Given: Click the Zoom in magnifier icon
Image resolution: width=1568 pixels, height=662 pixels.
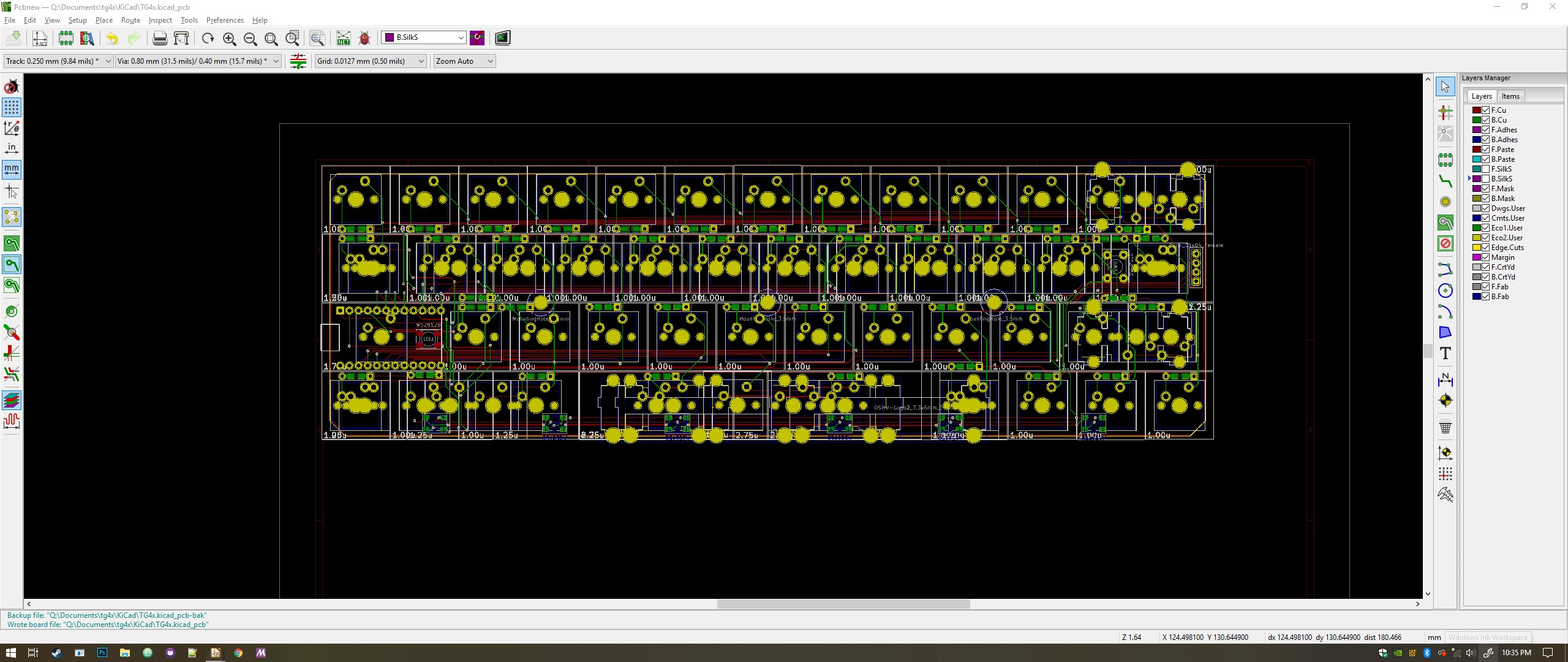Looking at the screenshot, I should (x=230, y=39).
